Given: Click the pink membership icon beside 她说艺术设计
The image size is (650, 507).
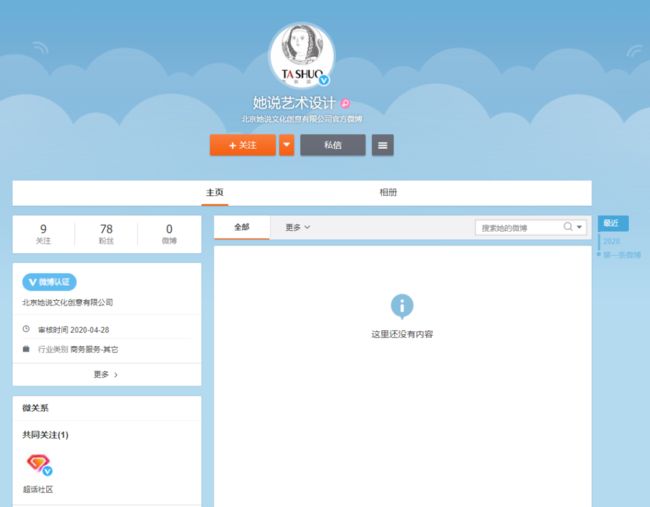Looking at the screenshot, I should 345,103.
